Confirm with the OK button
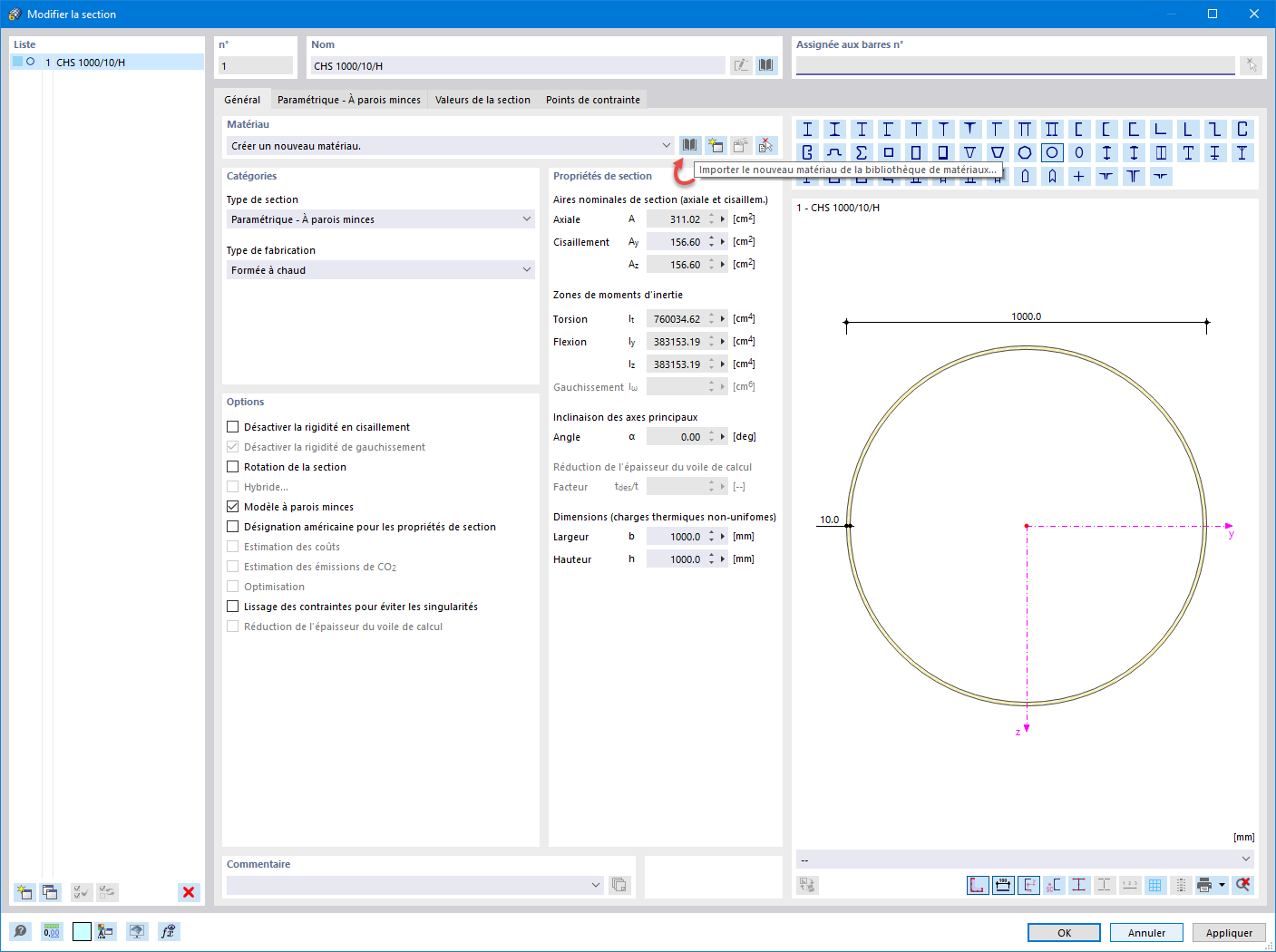The height and width of the screenshot is (952, 1276). [x=1064, y=933]
